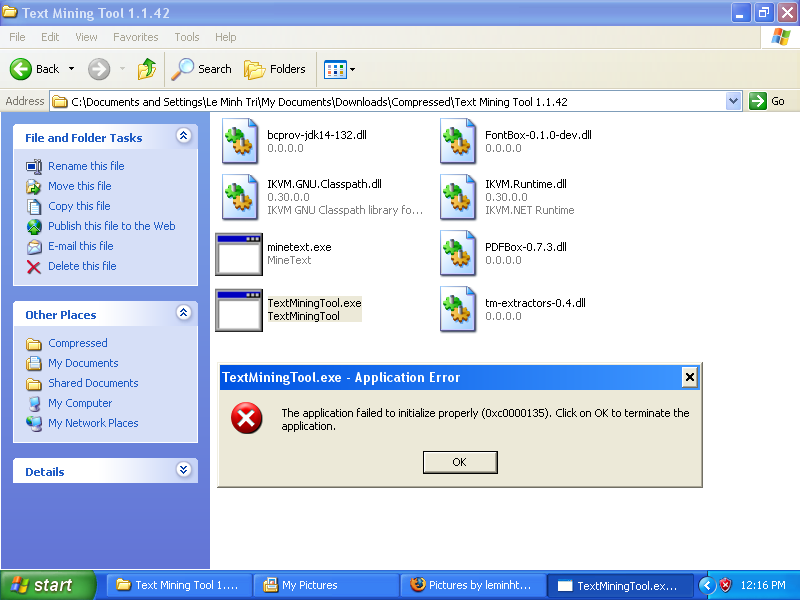Click the TextMiningTool.exe file name text
This screenshot has width=800, height=600.
[314, 303]
